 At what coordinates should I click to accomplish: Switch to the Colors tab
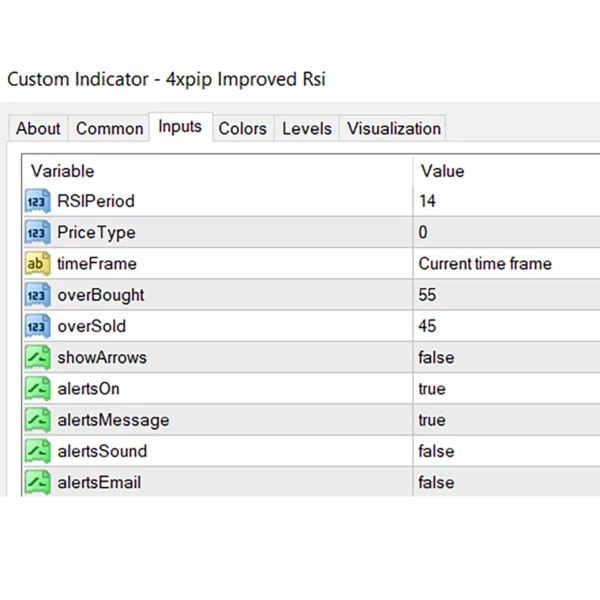click(x=242, y=128)
